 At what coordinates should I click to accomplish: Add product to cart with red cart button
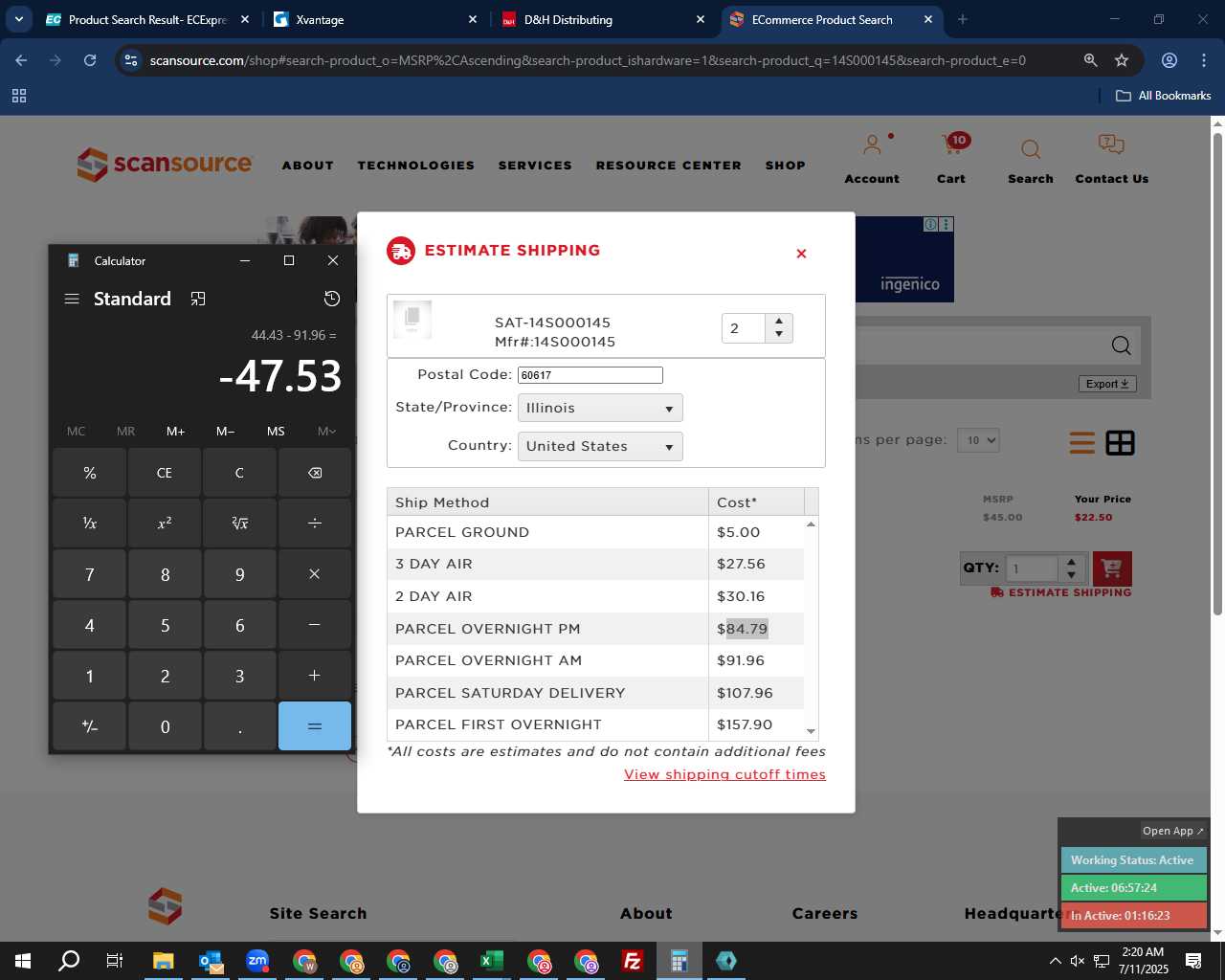[1112, 568]
